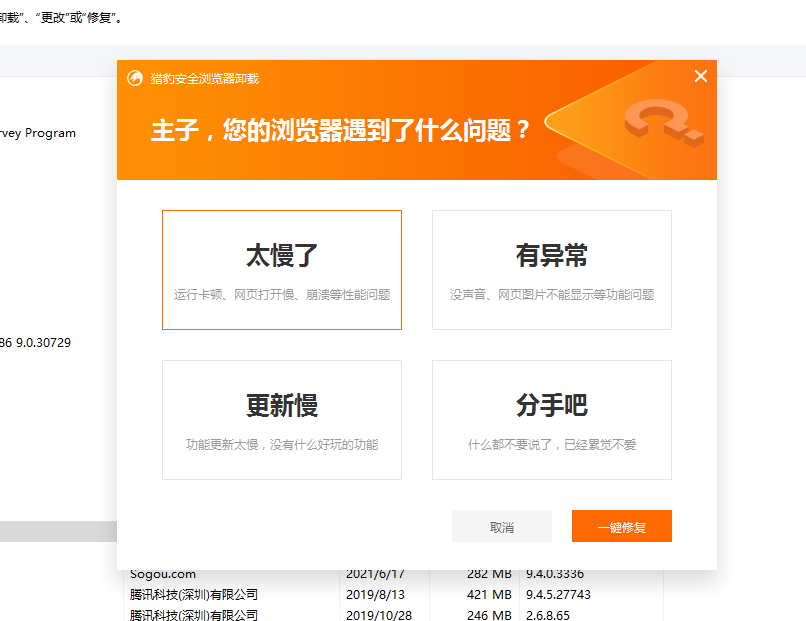Click the 2019/8/13 install date cell
Image resolution: width=806 pixels, height=621 pixels.
coord(375,595)
